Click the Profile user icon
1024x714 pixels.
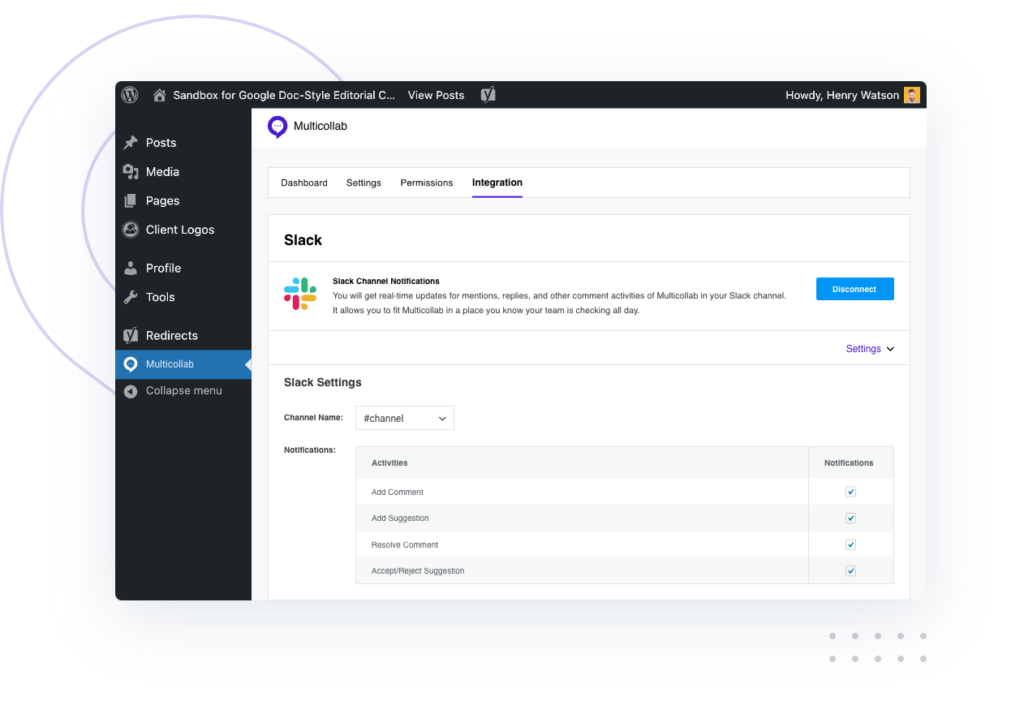click(x=131, y=268)
